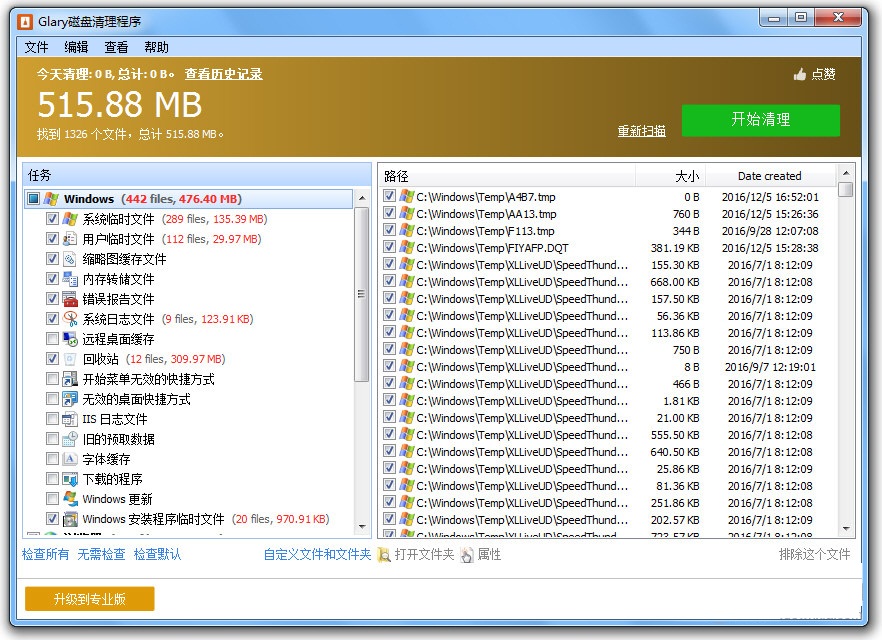Enable the 字体缓存 checkbox
The width and height of the screenshot is (882, 640).
coord(52,459)
